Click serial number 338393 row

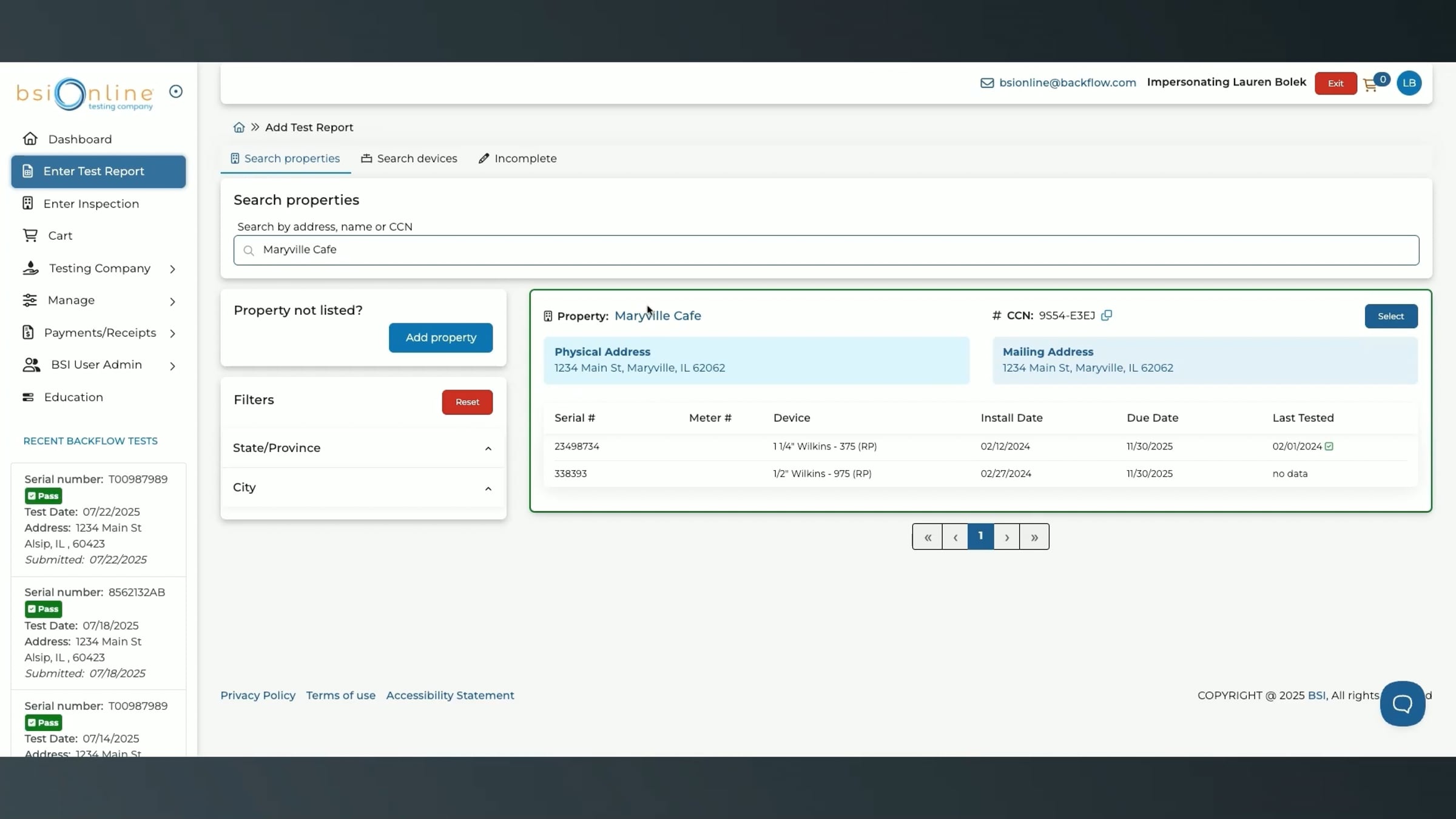pos(980,474)
